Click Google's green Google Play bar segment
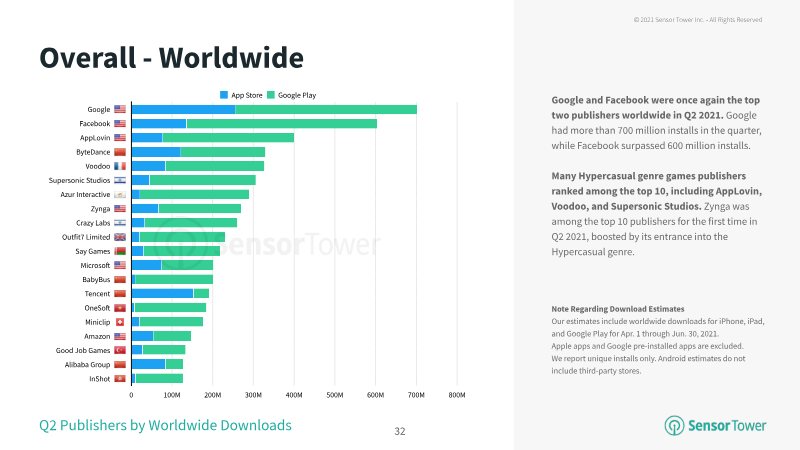 326,109
